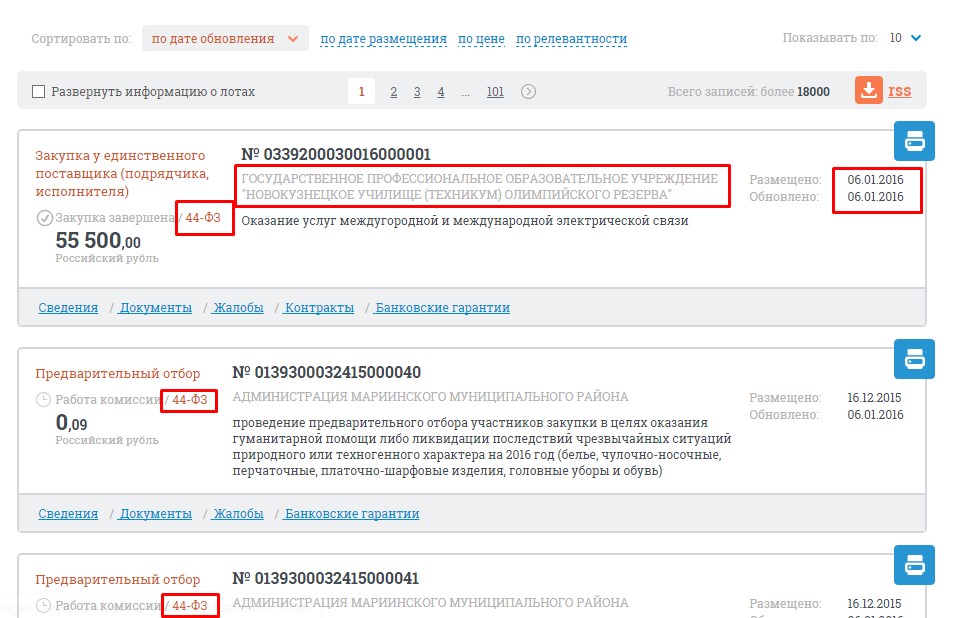Click placement date 06.01.2016 of first purchase
The width and height of the screenshot is (959, 618).
coord(875,179)
